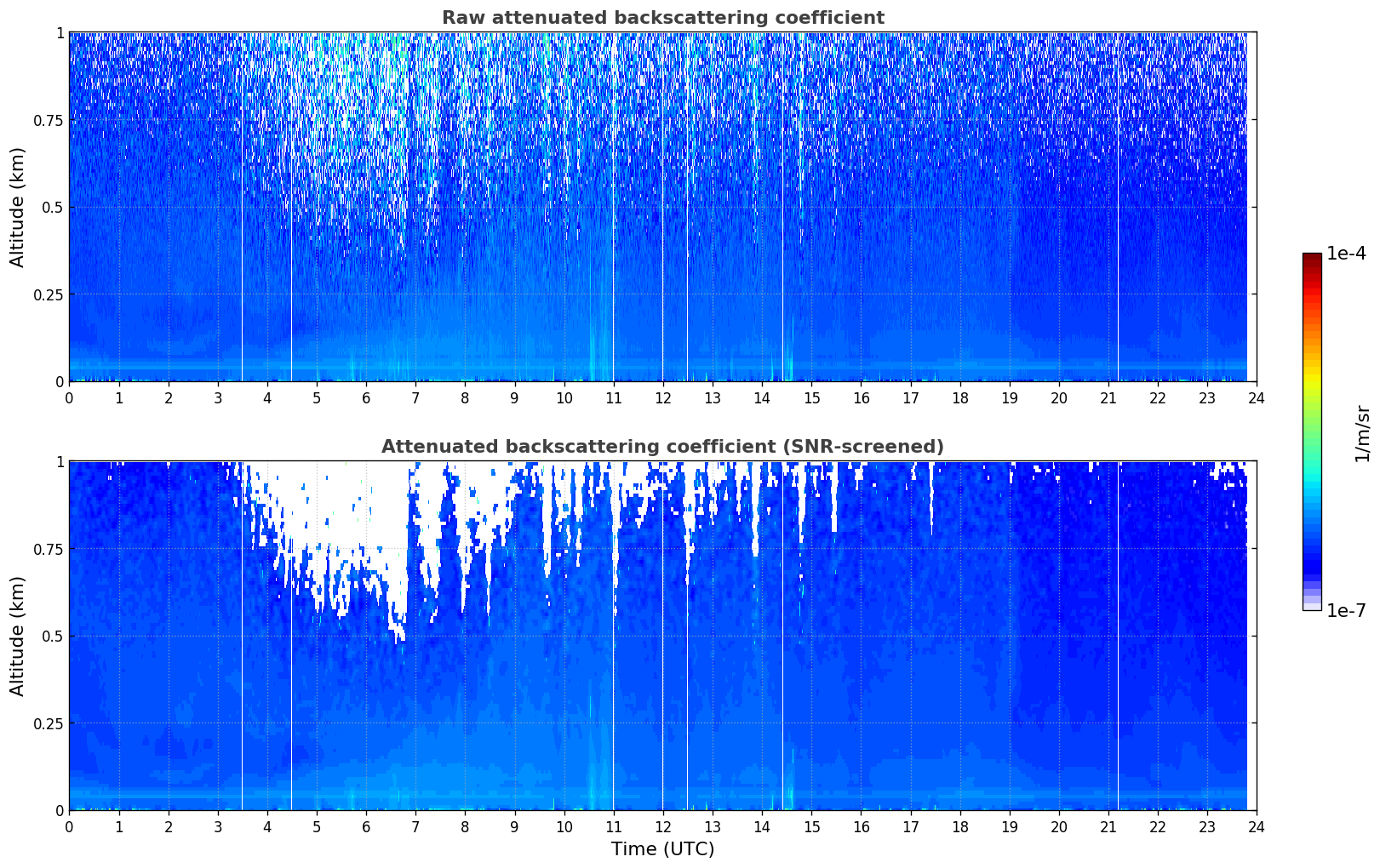Click hour tick '12' under the SNR-screened plot
This screenshot has width=1380, height=868.
click(x=662, y=826)
